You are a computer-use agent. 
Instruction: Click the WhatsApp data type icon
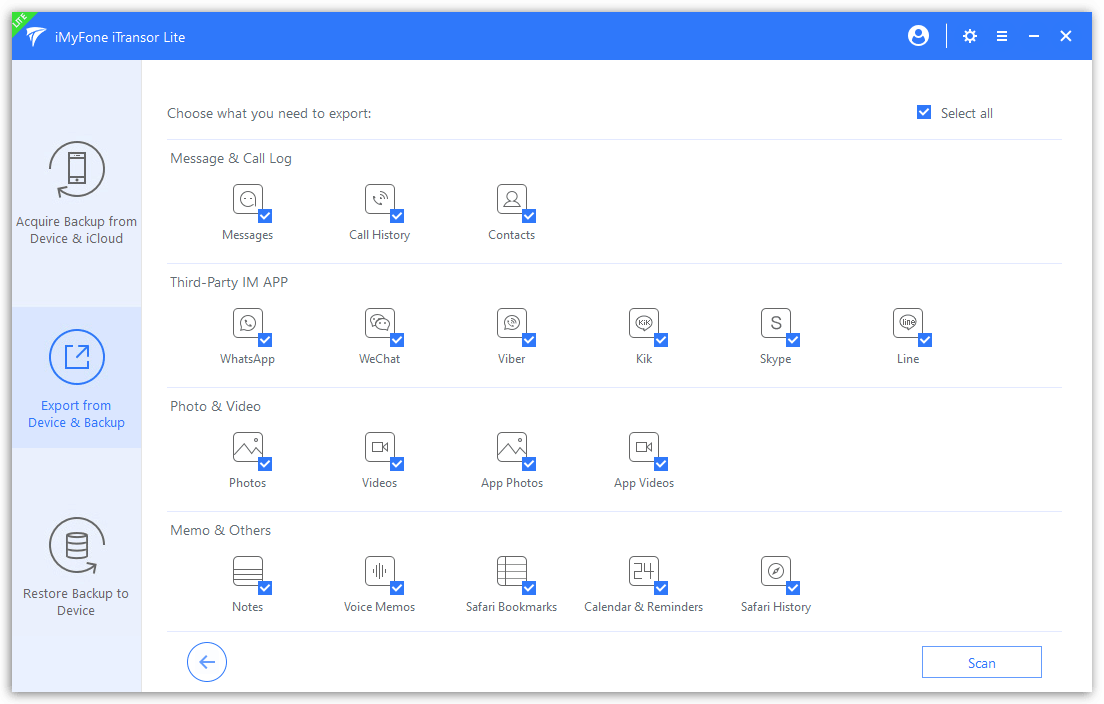[248, 323]
